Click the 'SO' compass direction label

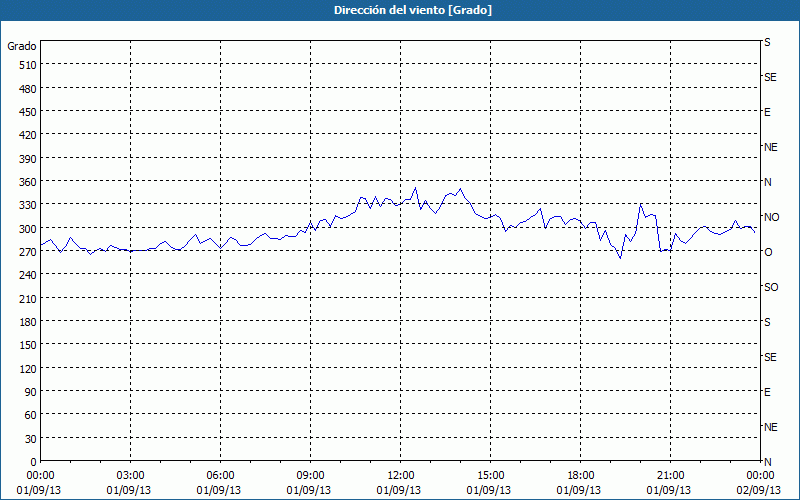pyautogui.click(x=771, y=287)
